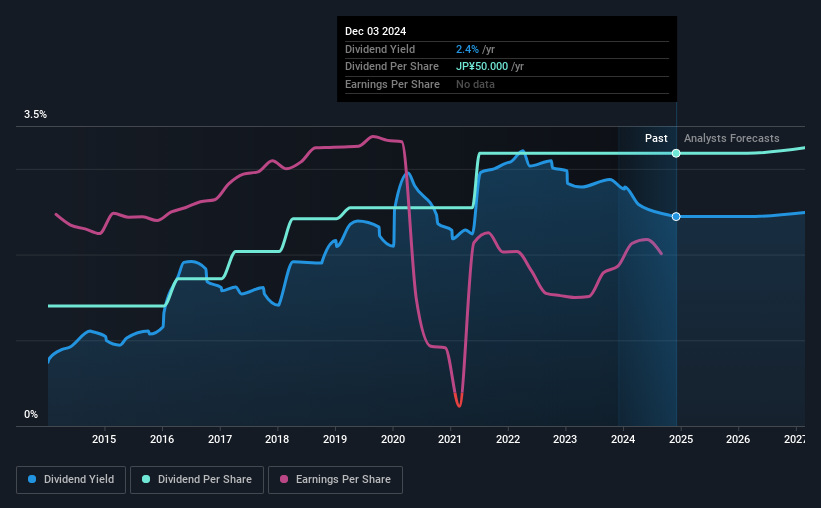The image size is (821, 508).
Task: Select the Dividend Yield marker at Dec 2024
Action: tap(676, 216)
